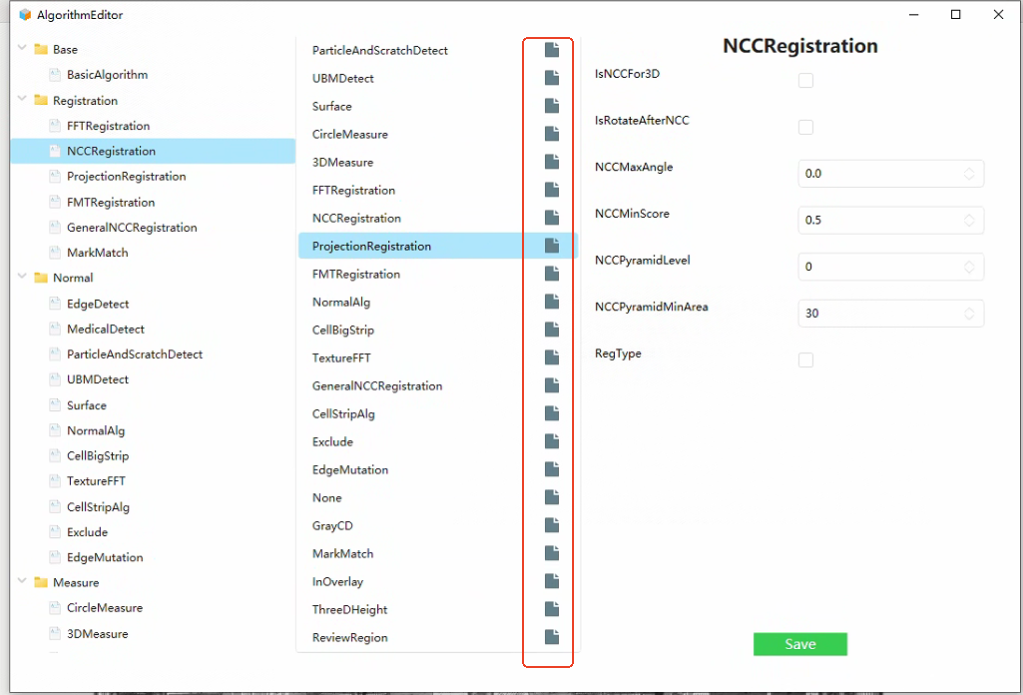Click the document icon in the CircleMeasure list row
The width and height of the screenshot is (1023, 695).
pos(552,134)
